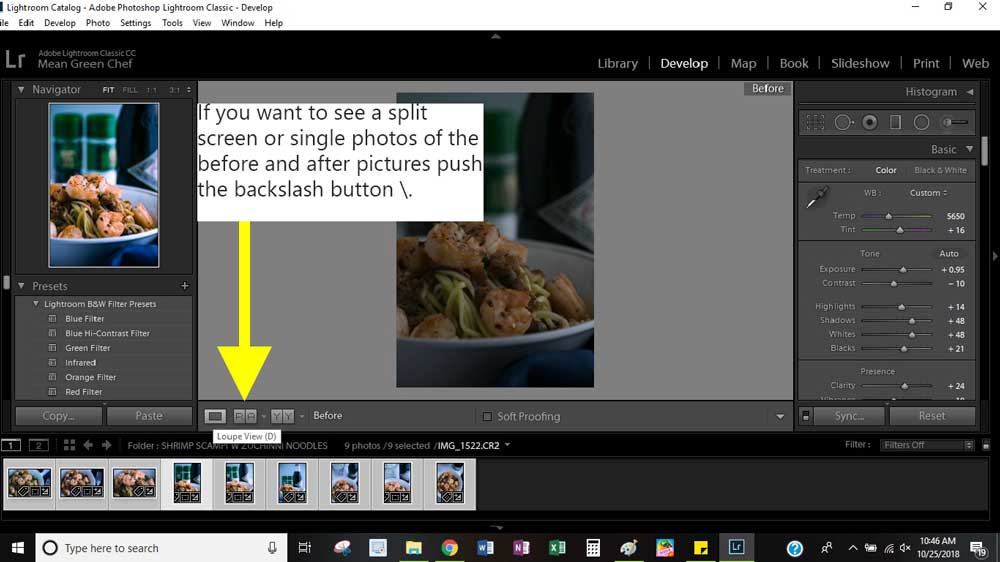
Task: Open the Develop menu
Action: coord(60,23)
